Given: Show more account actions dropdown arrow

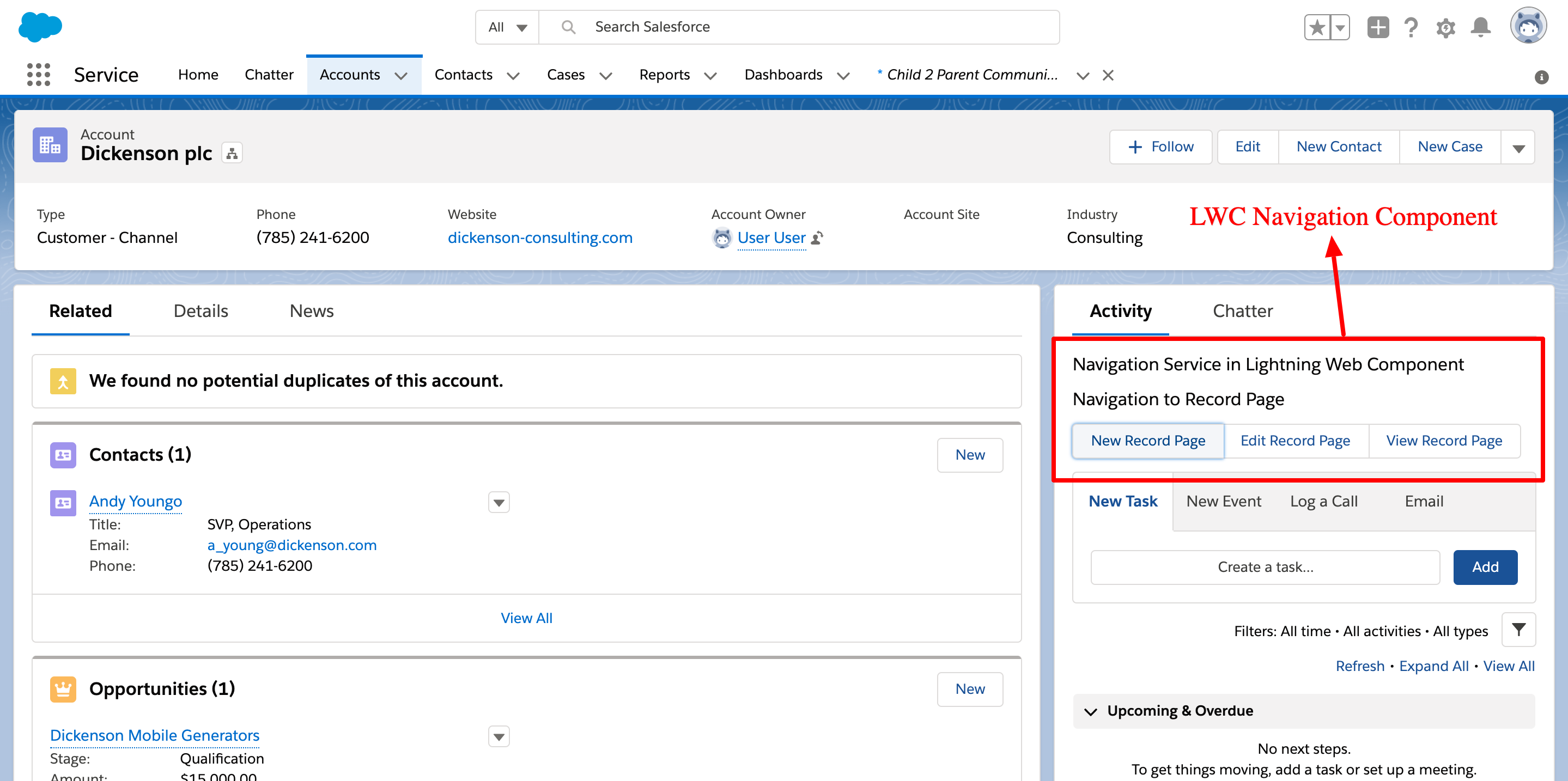Looking at the screenshot, I should click(x=1518, y=148).
